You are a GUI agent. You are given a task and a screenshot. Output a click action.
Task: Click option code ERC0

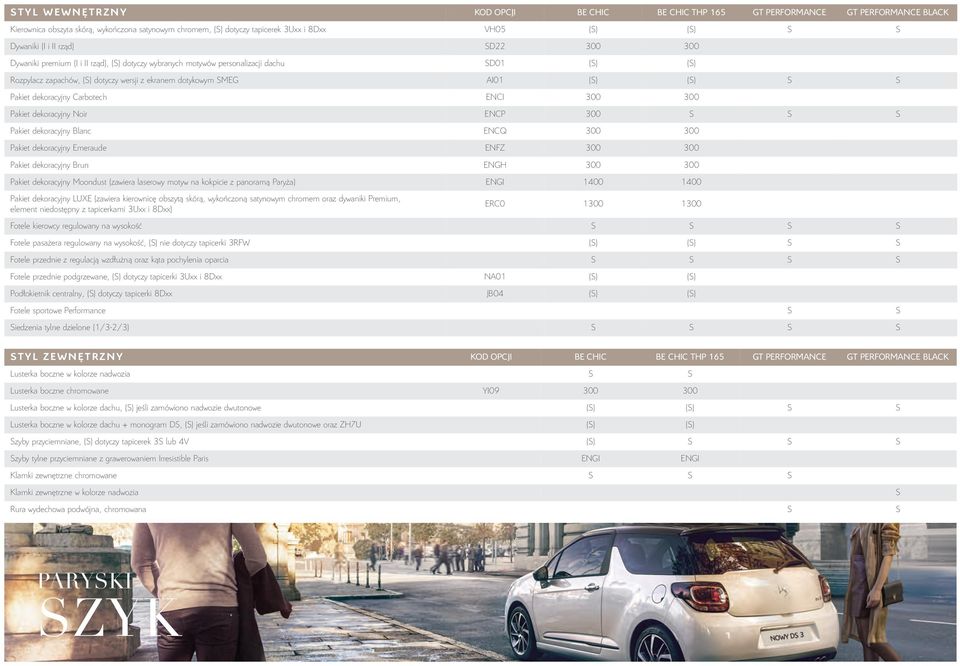click(495, 204)
